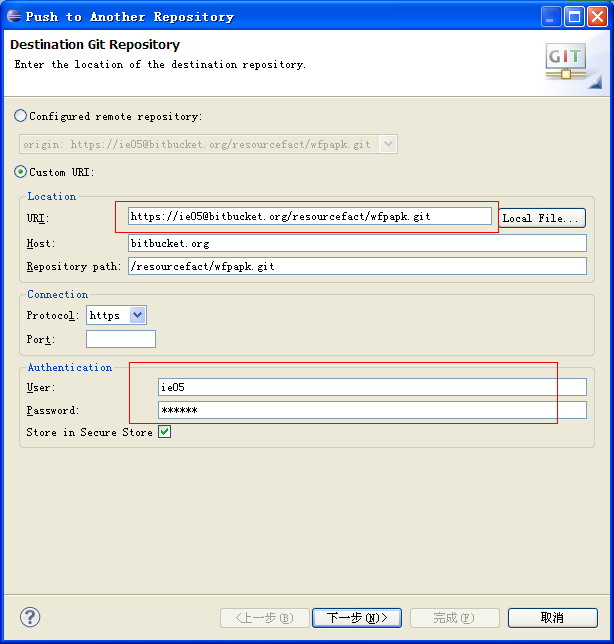Image resolution: width=614 pixels, height=644 pixels.
Task: Click the 完成 (F) finish button
Action: (x=455, y=618)
